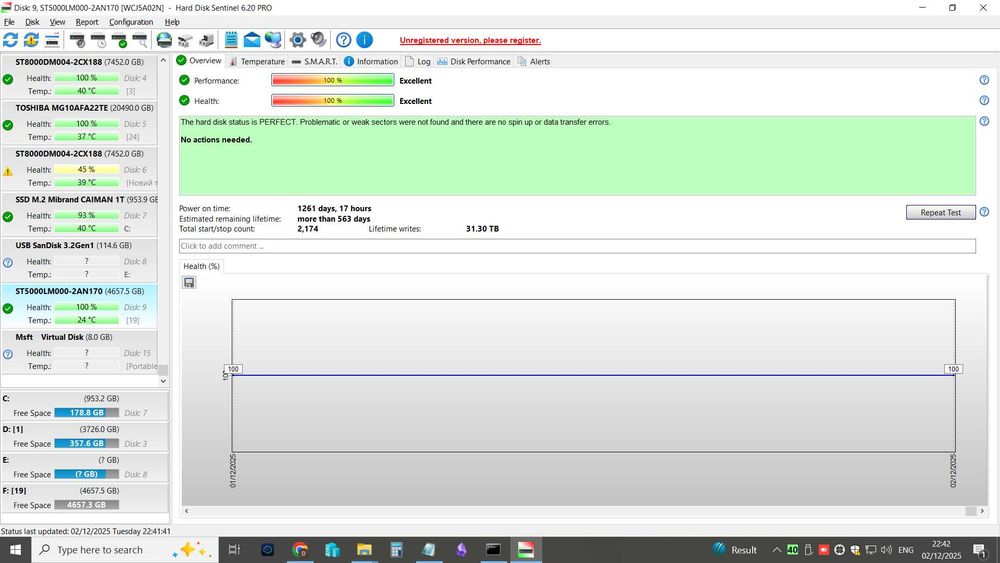Screen dimensions: 1000x563
Task: Open the Configuration menu
Action: (131, 22)
